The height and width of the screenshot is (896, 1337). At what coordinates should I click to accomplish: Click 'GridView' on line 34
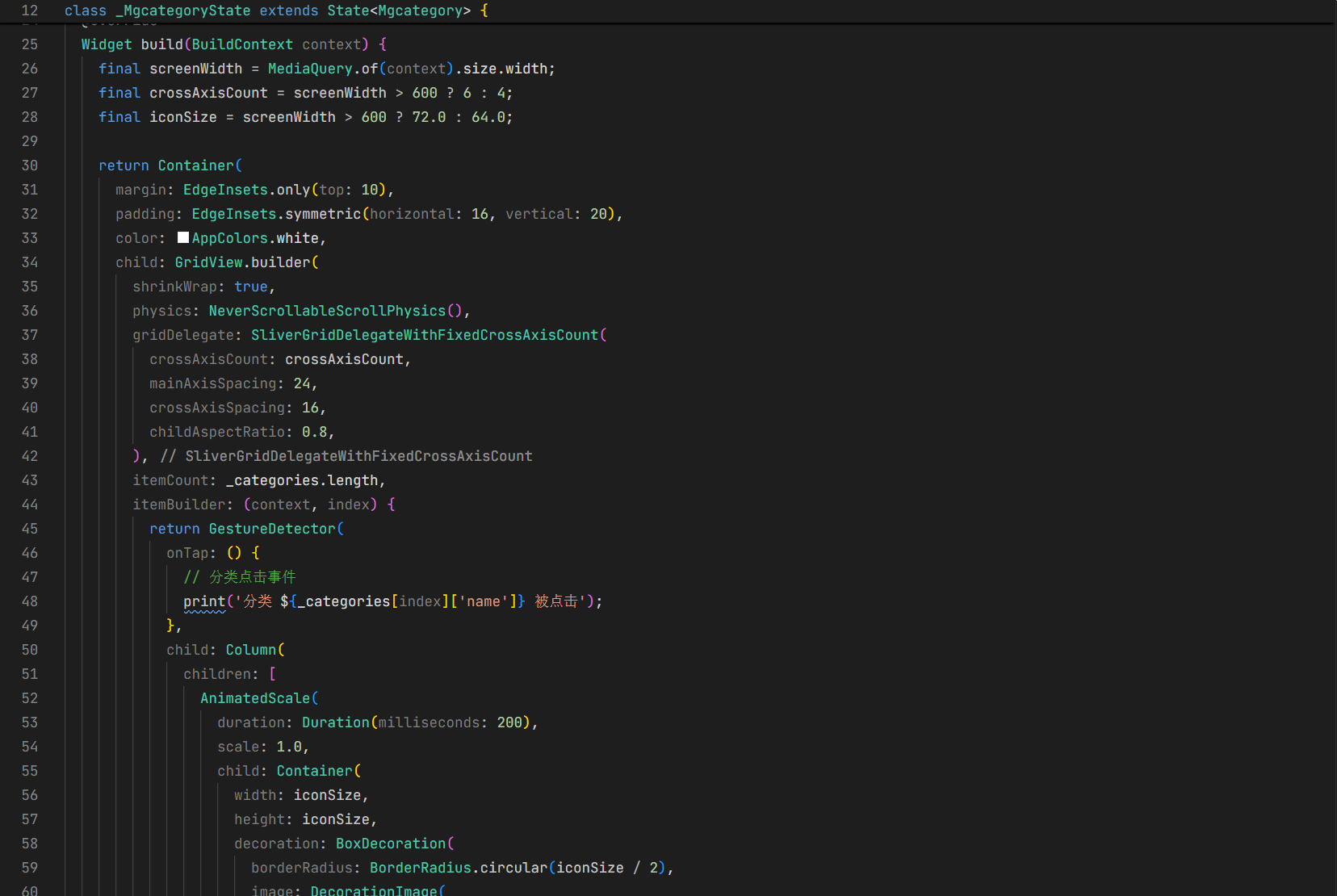tap(208, 262)
